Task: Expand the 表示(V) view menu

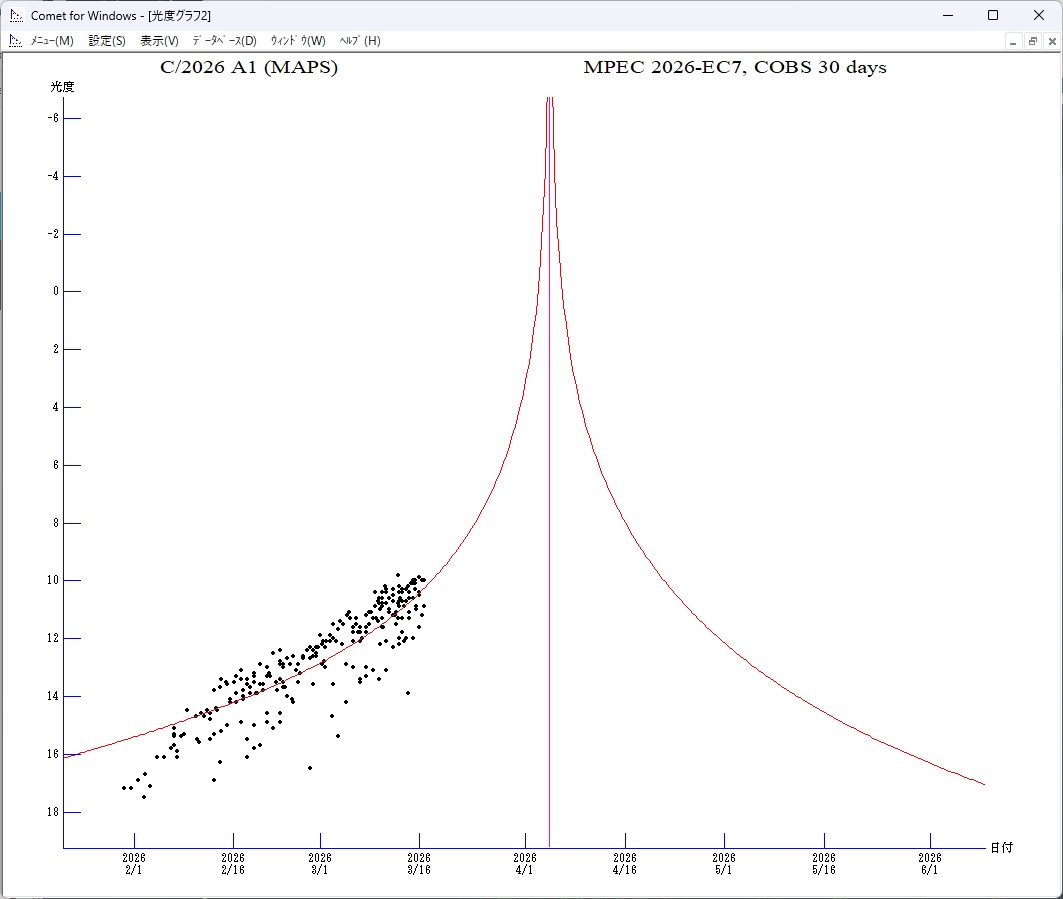Action: pyautogui.click(x=159, y=41)
